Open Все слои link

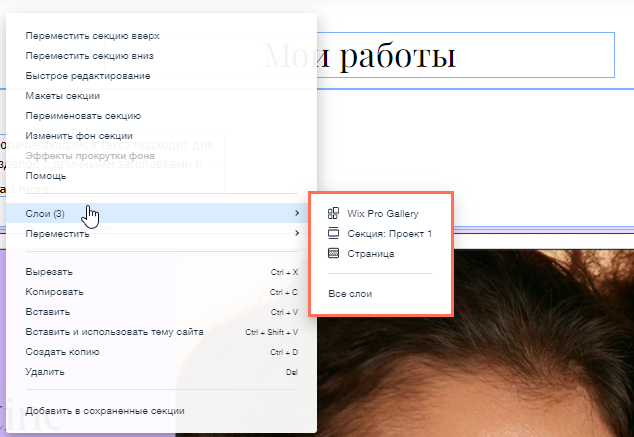(x=350, y=294)
